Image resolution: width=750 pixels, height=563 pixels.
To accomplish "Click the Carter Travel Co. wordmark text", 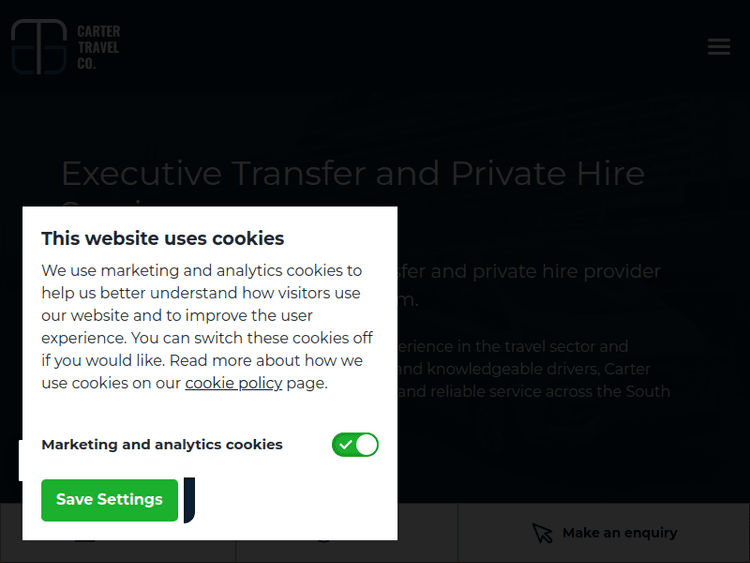I will (x=98, y=47).
